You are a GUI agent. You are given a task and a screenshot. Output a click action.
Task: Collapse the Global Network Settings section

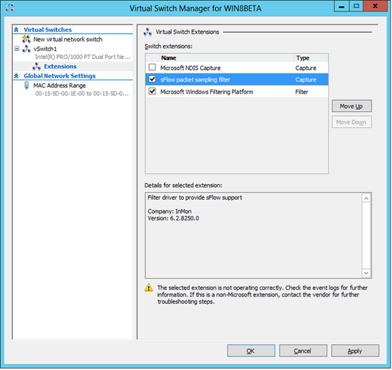(x=16, y=76)
